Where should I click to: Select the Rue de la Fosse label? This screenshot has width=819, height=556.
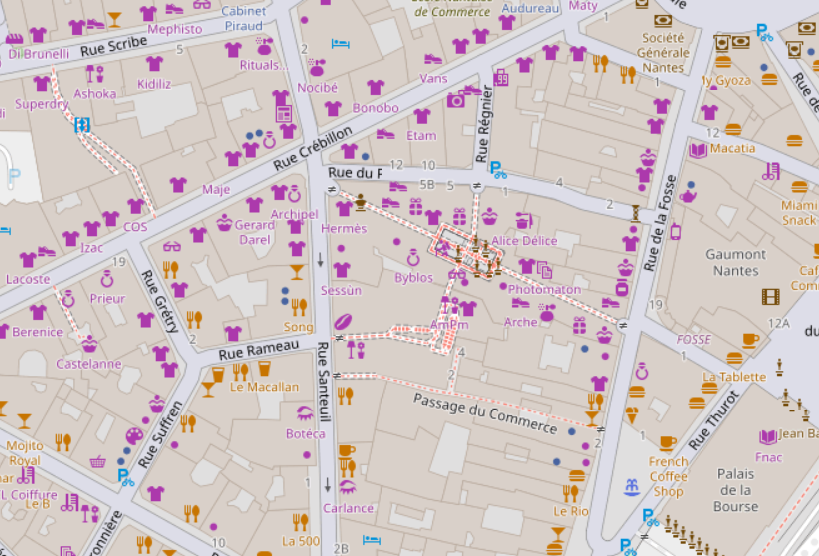(660, 223)
